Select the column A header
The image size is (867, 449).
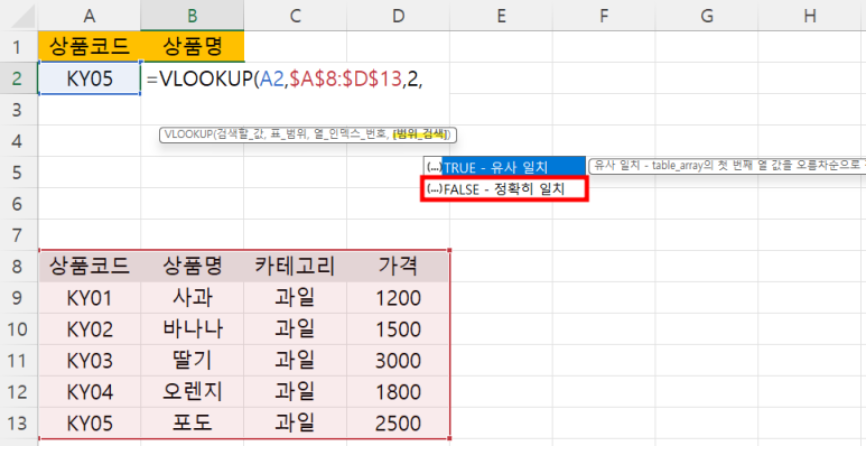point(89,15)
